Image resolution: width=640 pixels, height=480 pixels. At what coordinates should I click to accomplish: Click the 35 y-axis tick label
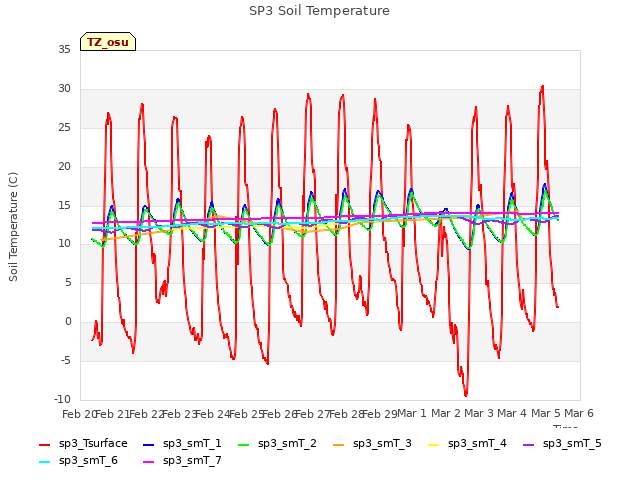64,50
